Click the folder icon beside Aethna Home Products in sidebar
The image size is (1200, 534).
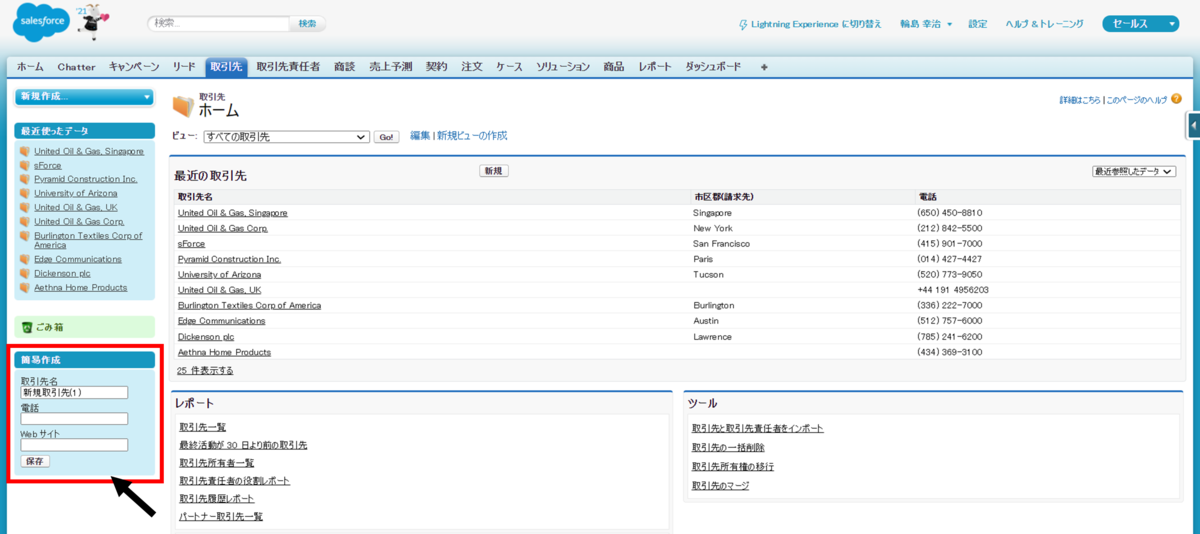coord(25,288)
